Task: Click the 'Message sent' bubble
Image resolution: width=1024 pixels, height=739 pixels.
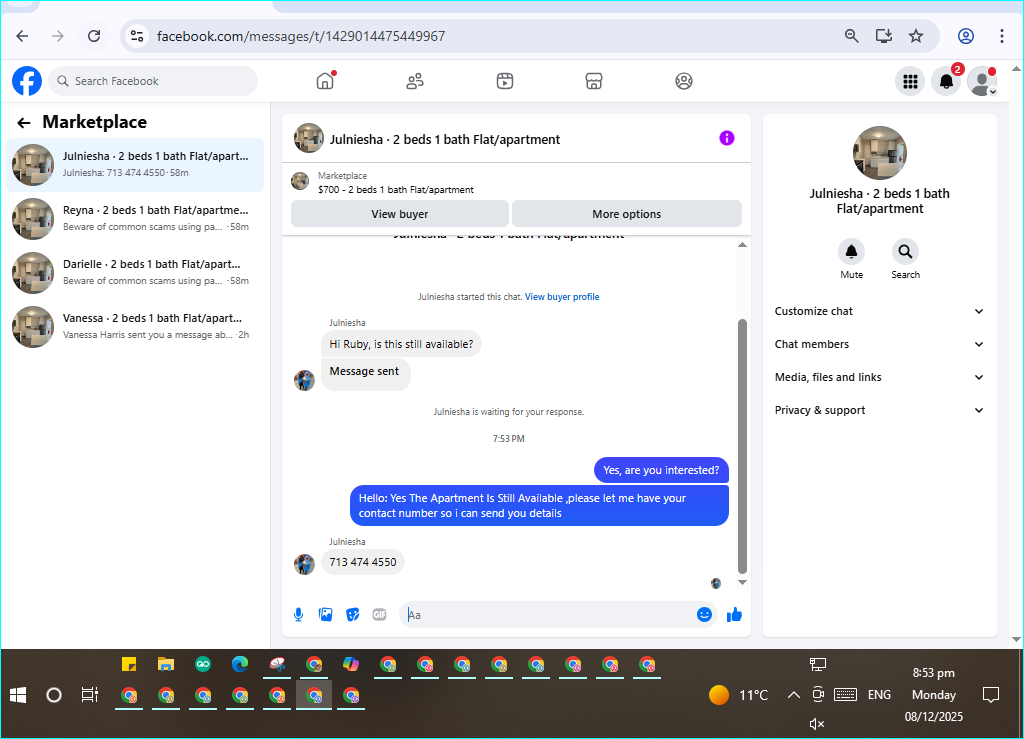Action: coord(365,372)
